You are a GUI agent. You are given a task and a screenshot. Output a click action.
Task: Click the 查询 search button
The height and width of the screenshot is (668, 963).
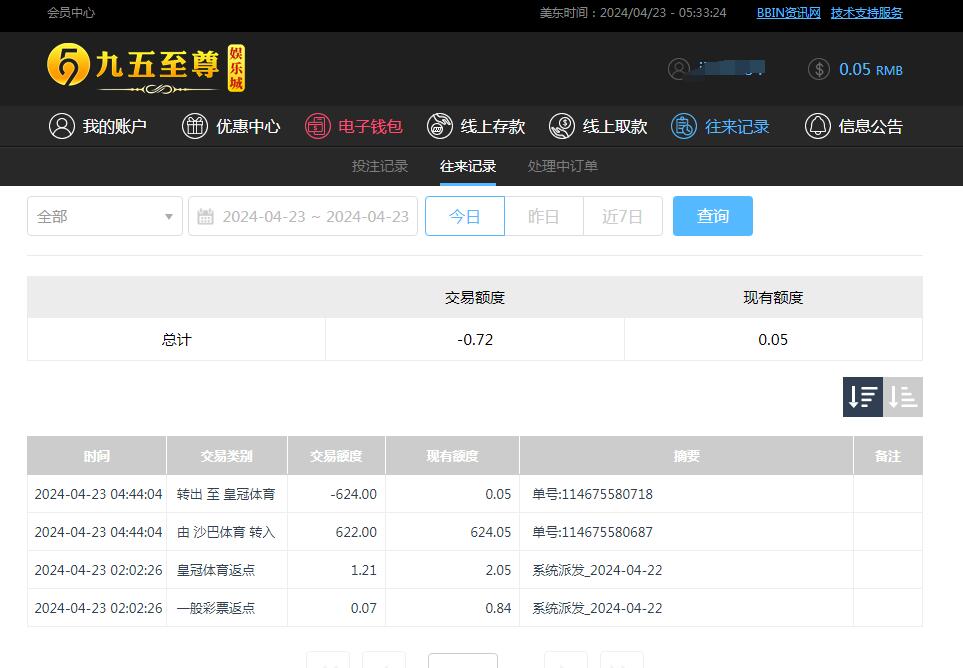click(713, 216)
